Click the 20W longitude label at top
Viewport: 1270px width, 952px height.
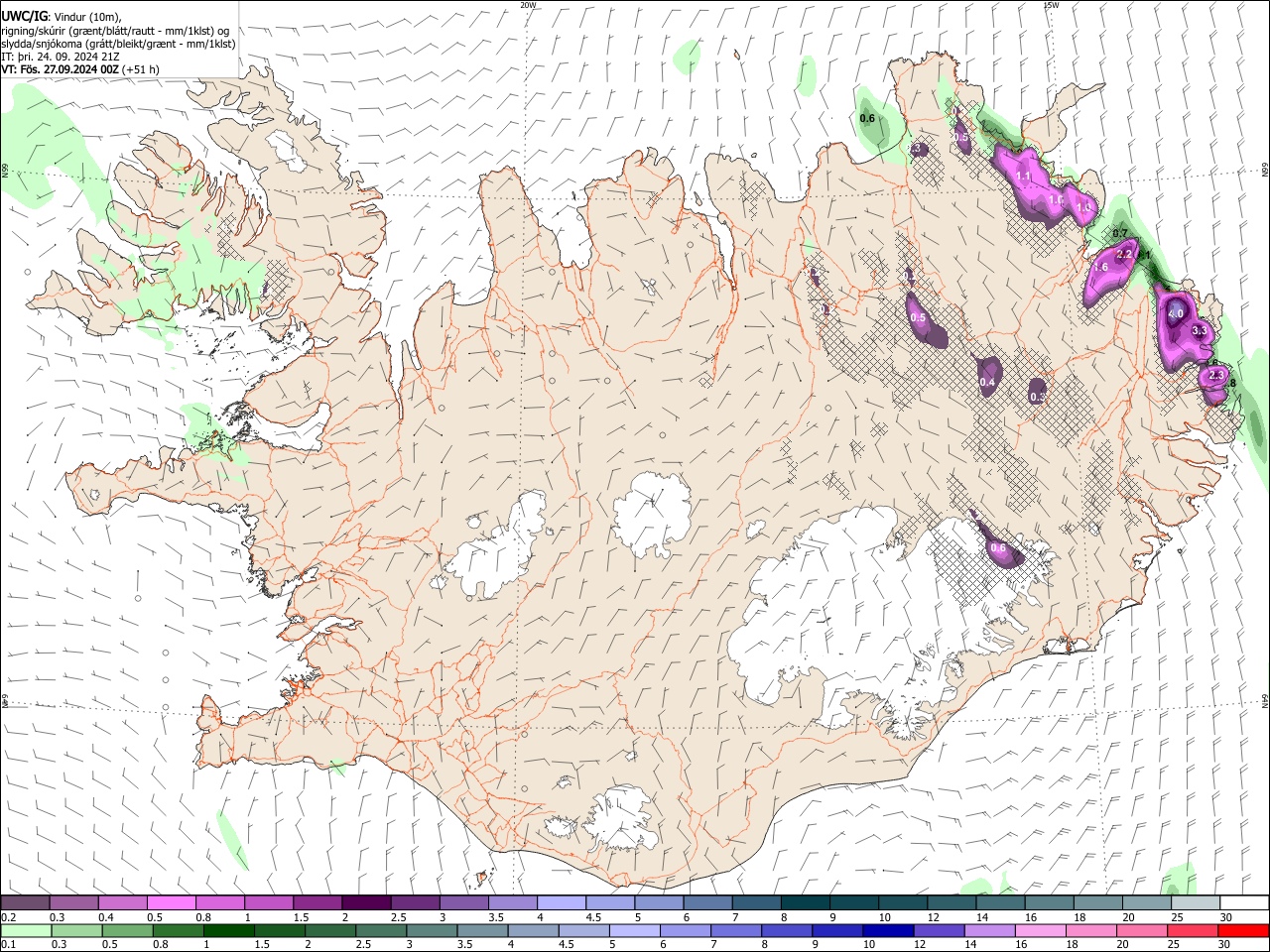527,4
